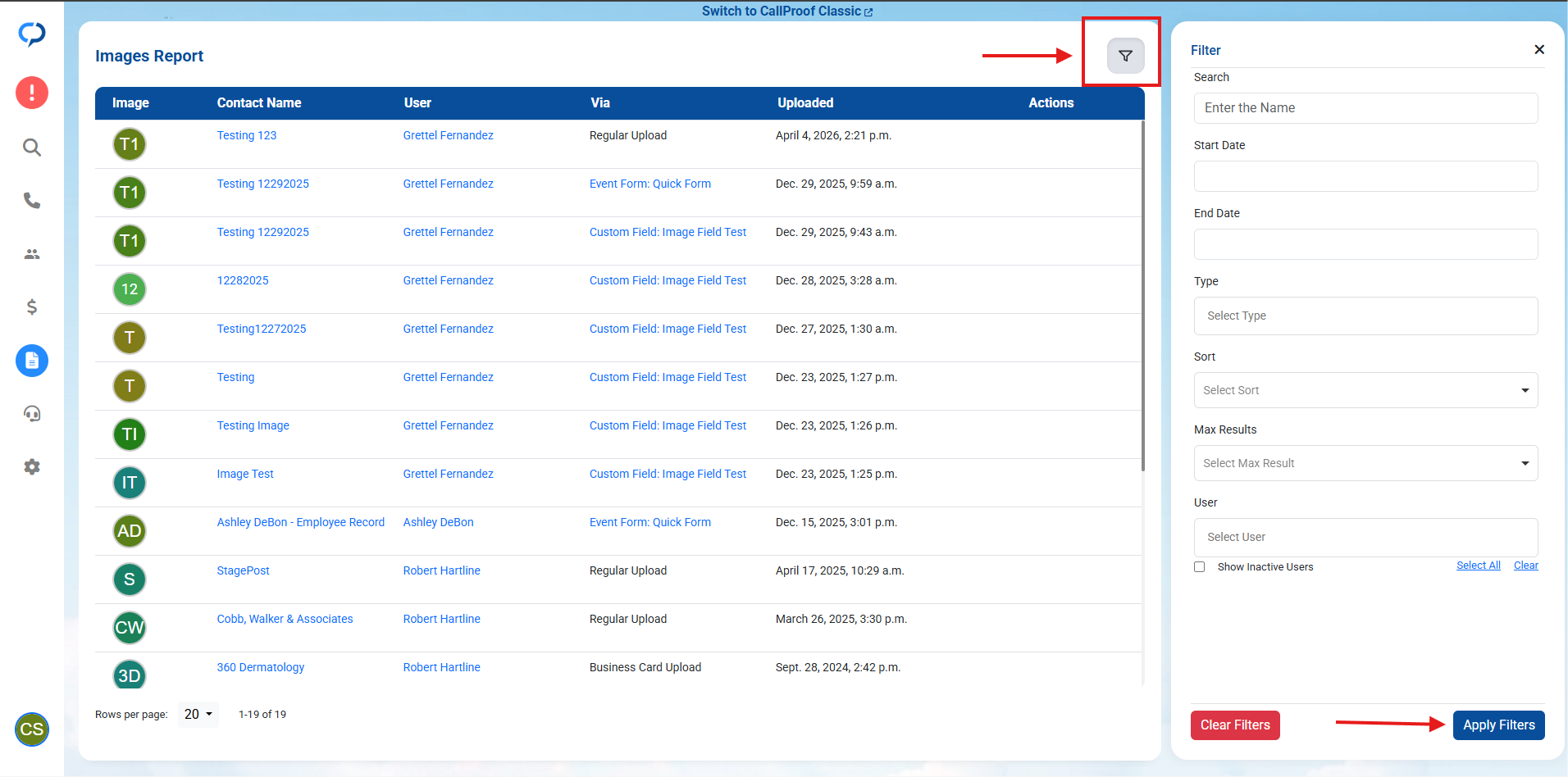Image resolution: width=1568 pixels, height=777 pixels.
Task: Open the 12282025 contact link
Action: pos(242,280)
